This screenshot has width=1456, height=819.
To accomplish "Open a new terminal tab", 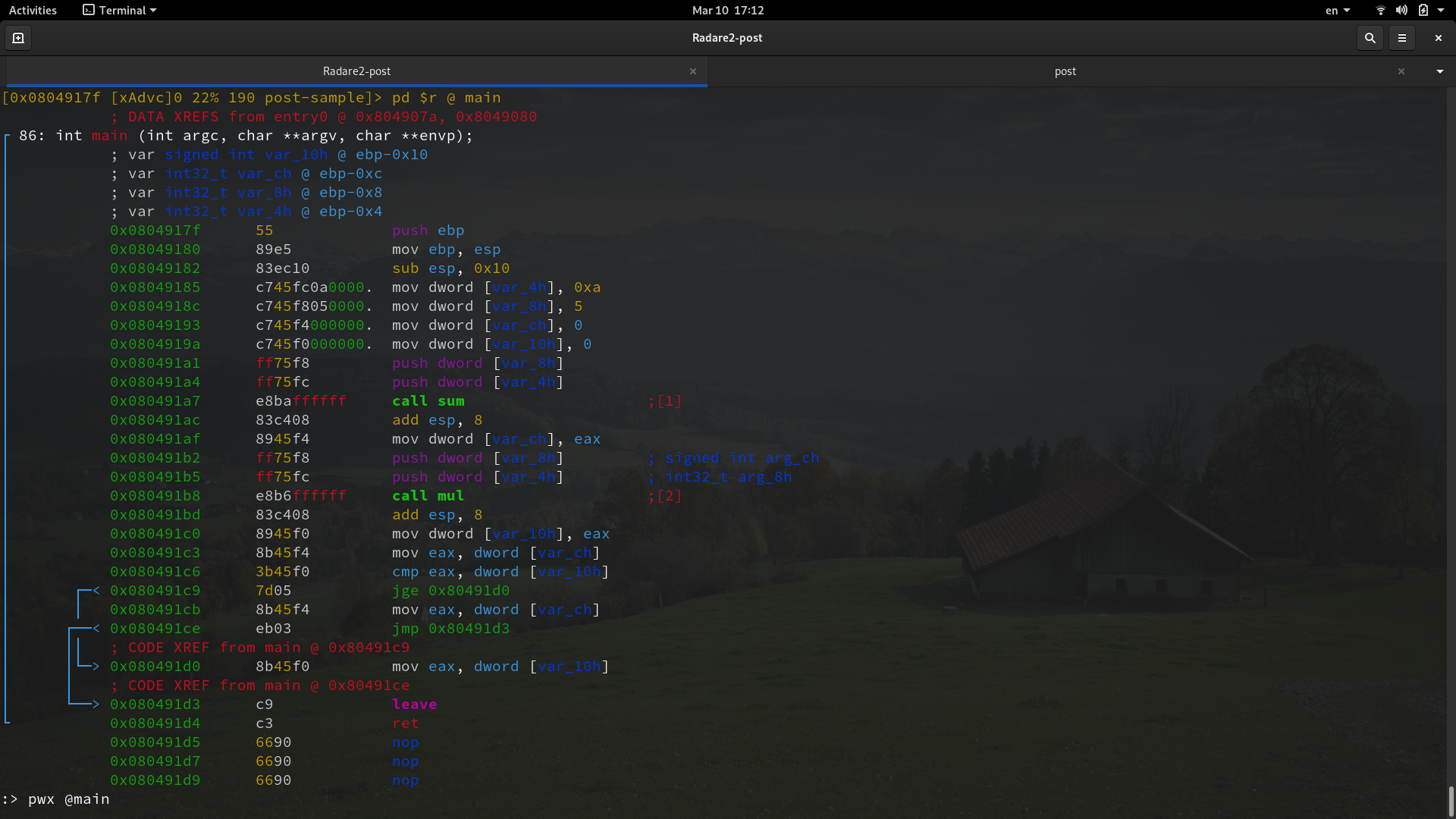I will (17, 38).
